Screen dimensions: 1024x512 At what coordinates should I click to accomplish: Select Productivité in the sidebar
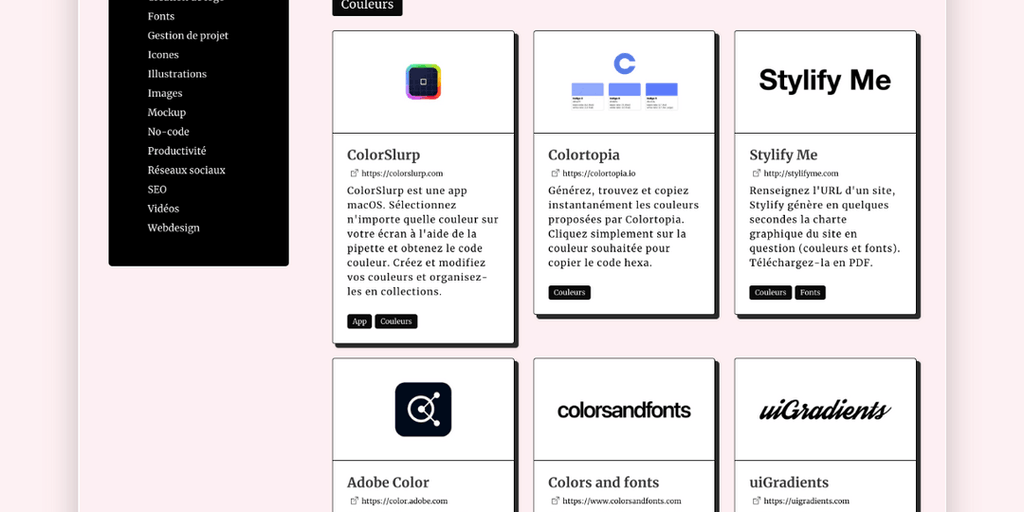tap(177, 151)
